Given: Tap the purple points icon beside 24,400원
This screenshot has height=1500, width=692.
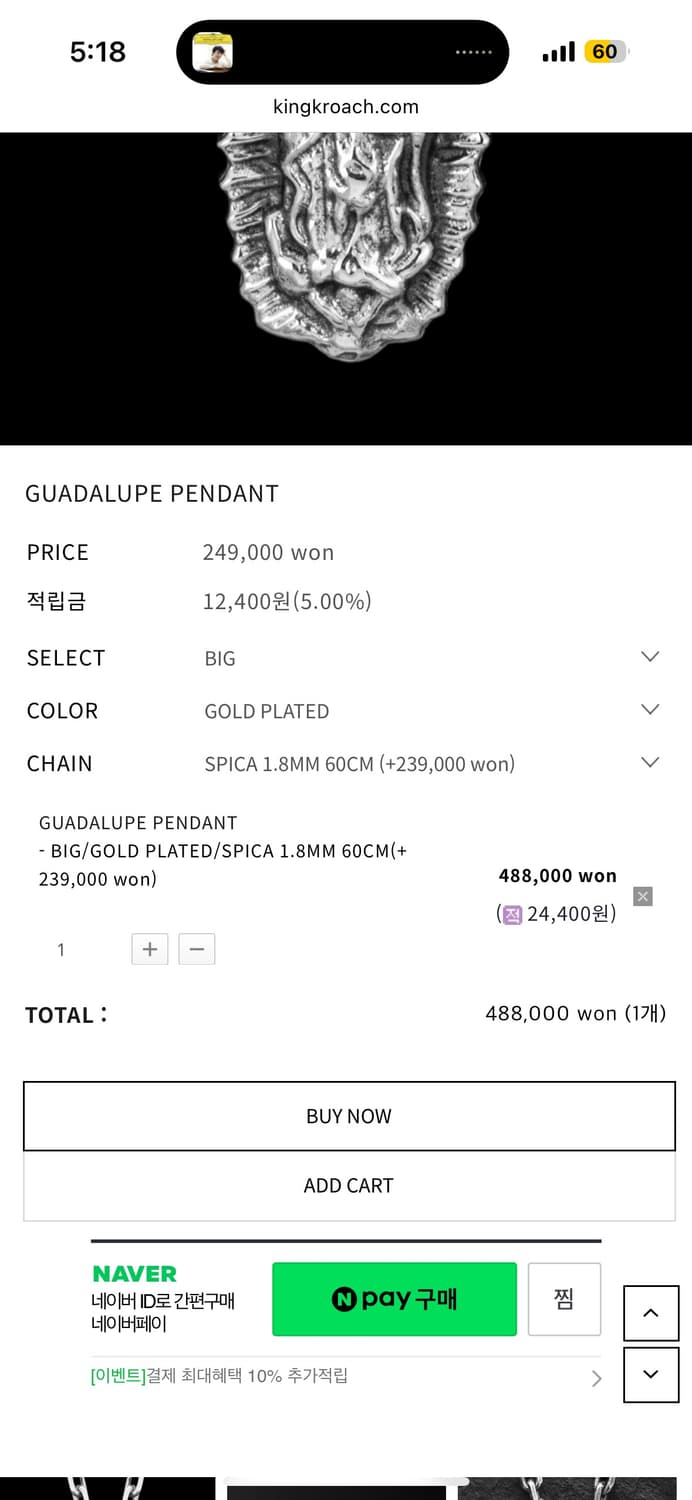Looking at the screenshot, I should point(513,914).
